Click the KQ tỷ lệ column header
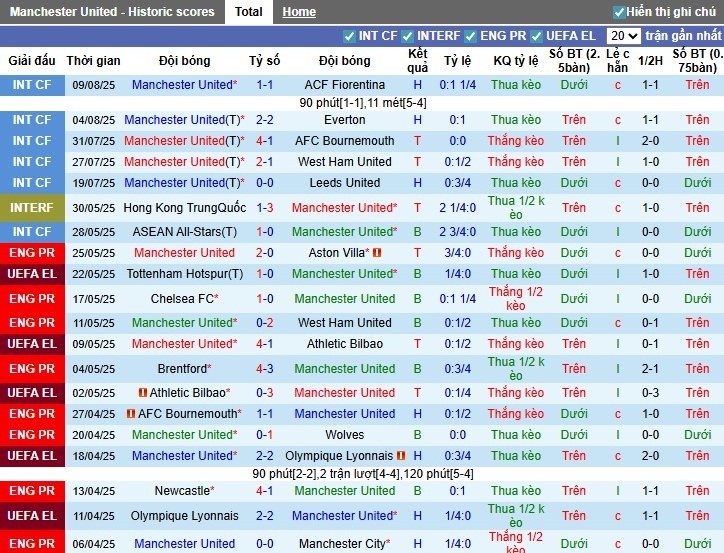This screenshot has height=553, width=724. 516,60
